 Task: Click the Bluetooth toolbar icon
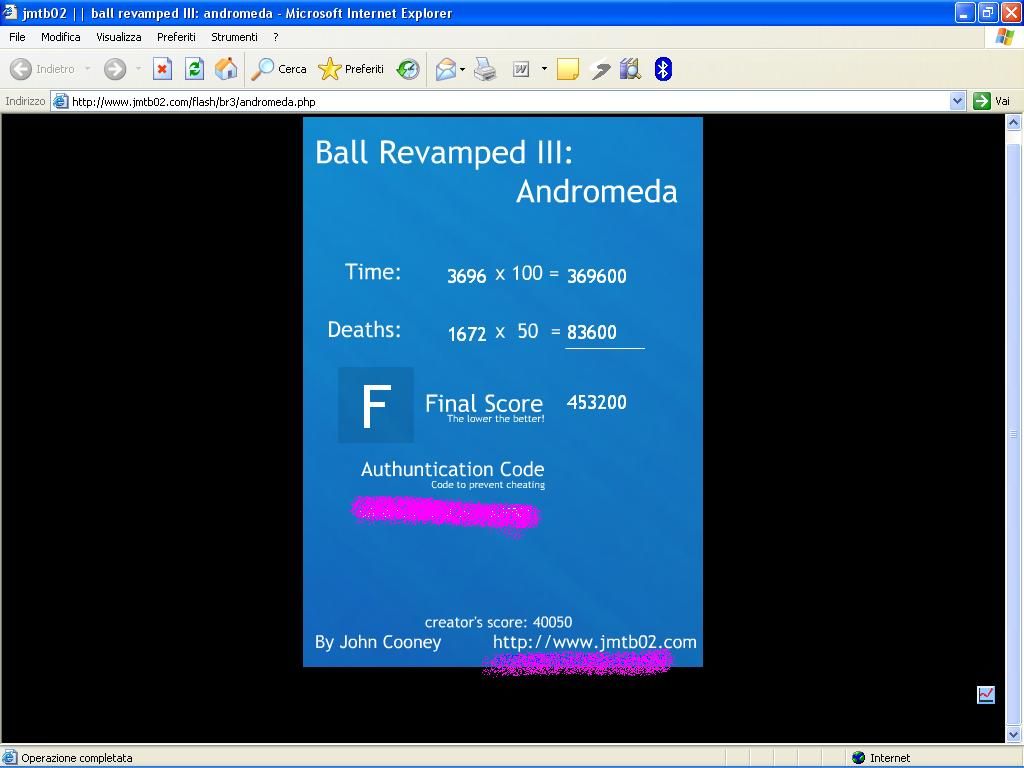point(663,69)
